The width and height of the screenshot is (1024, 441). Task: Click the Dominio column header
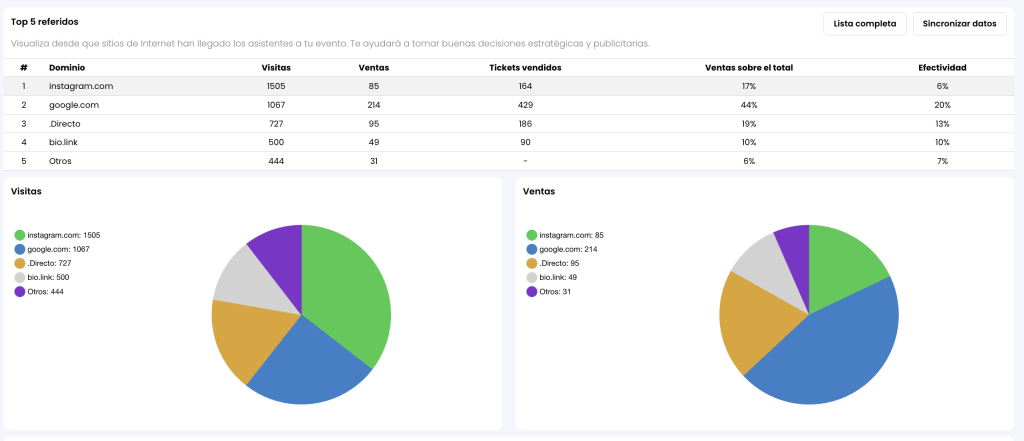(67, 67)
